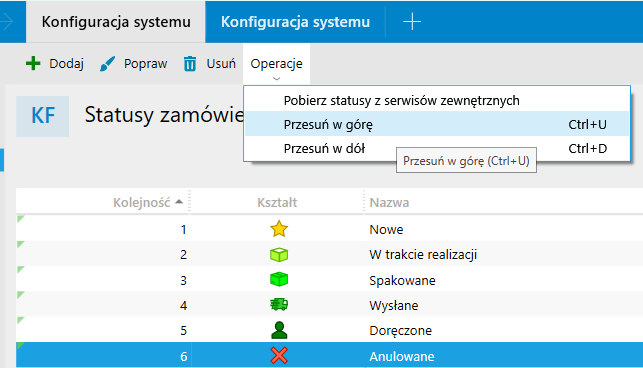Click the delivery truck icon for Wysłane
The width and height of the screenshot is (643, 368).
click(279, 304)
